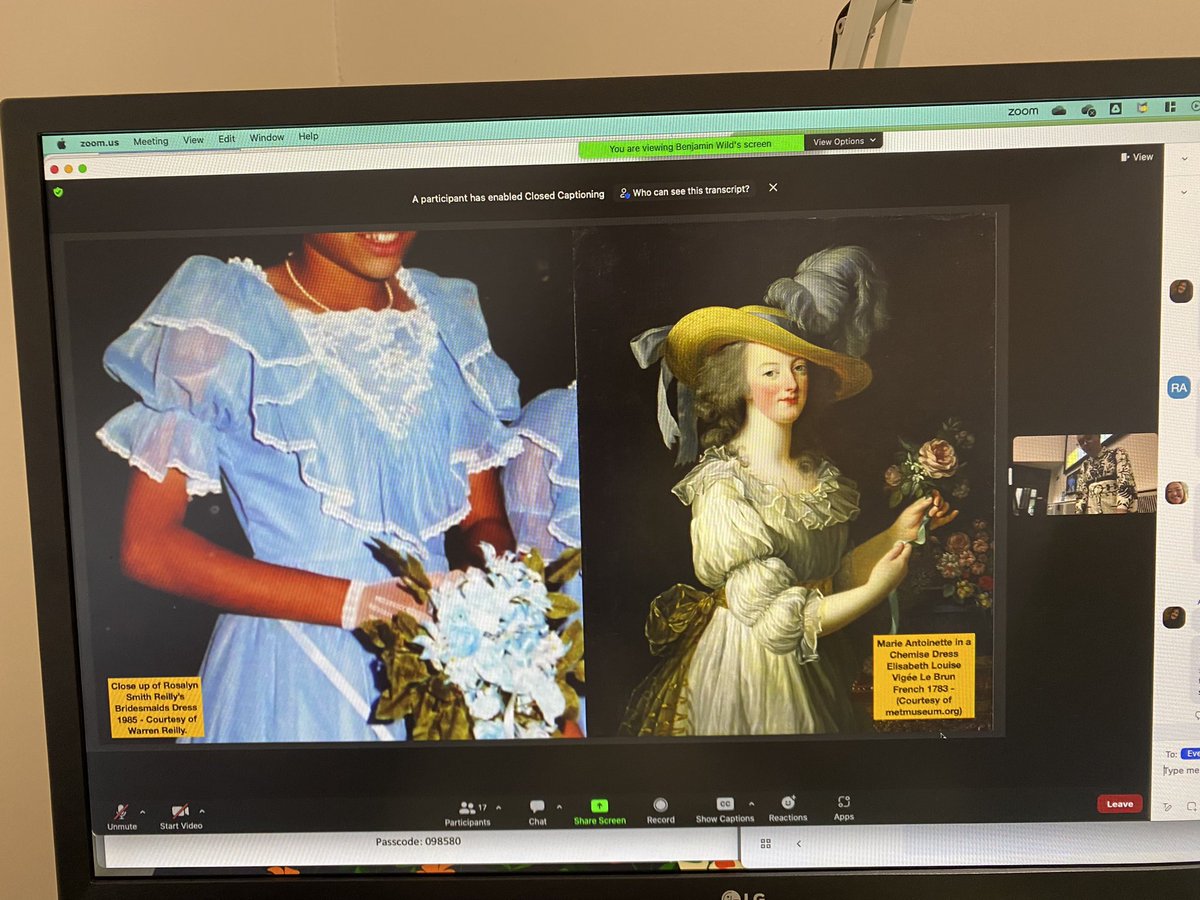Open the Chat panel
1200x900 pixels.
tap(537, 812)
